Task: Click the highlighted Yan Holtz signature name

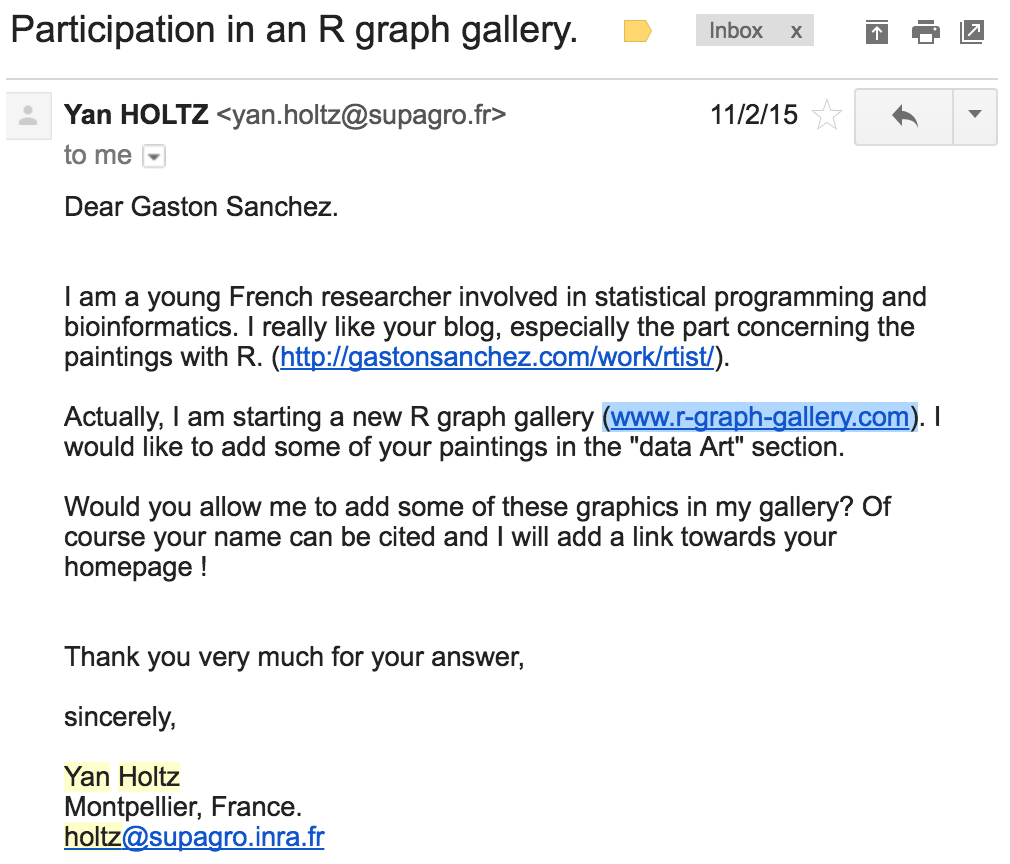Action: point(122,776)
